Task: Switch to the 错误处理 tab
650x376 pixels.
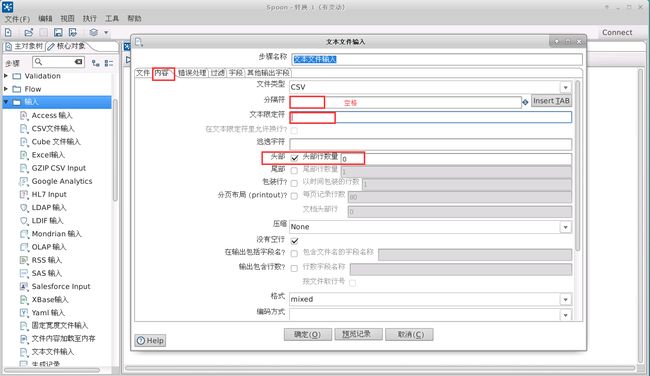Action: point(192,73)
